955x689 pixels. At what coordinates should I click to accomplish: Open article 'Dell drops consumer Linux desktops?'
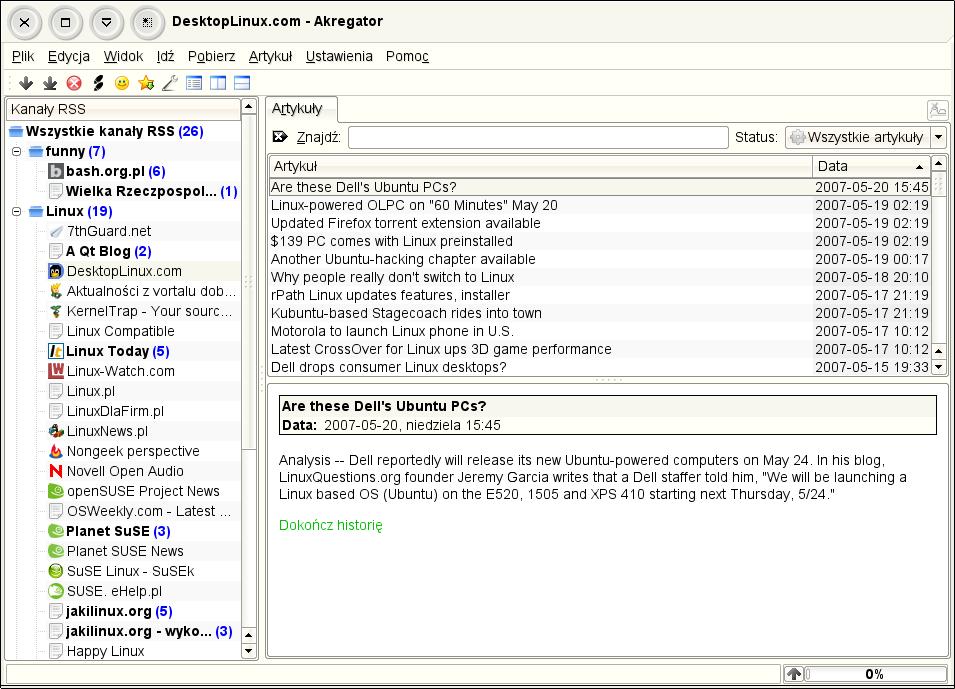[x=600, y=367]
